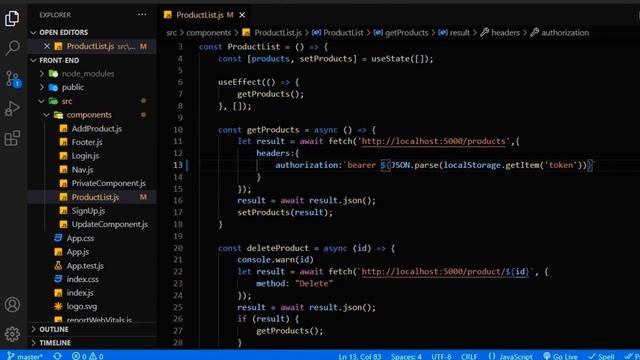Select JavaScript language mode in status bar
This screenshot has width=640, height=360.
pos(510,356)
